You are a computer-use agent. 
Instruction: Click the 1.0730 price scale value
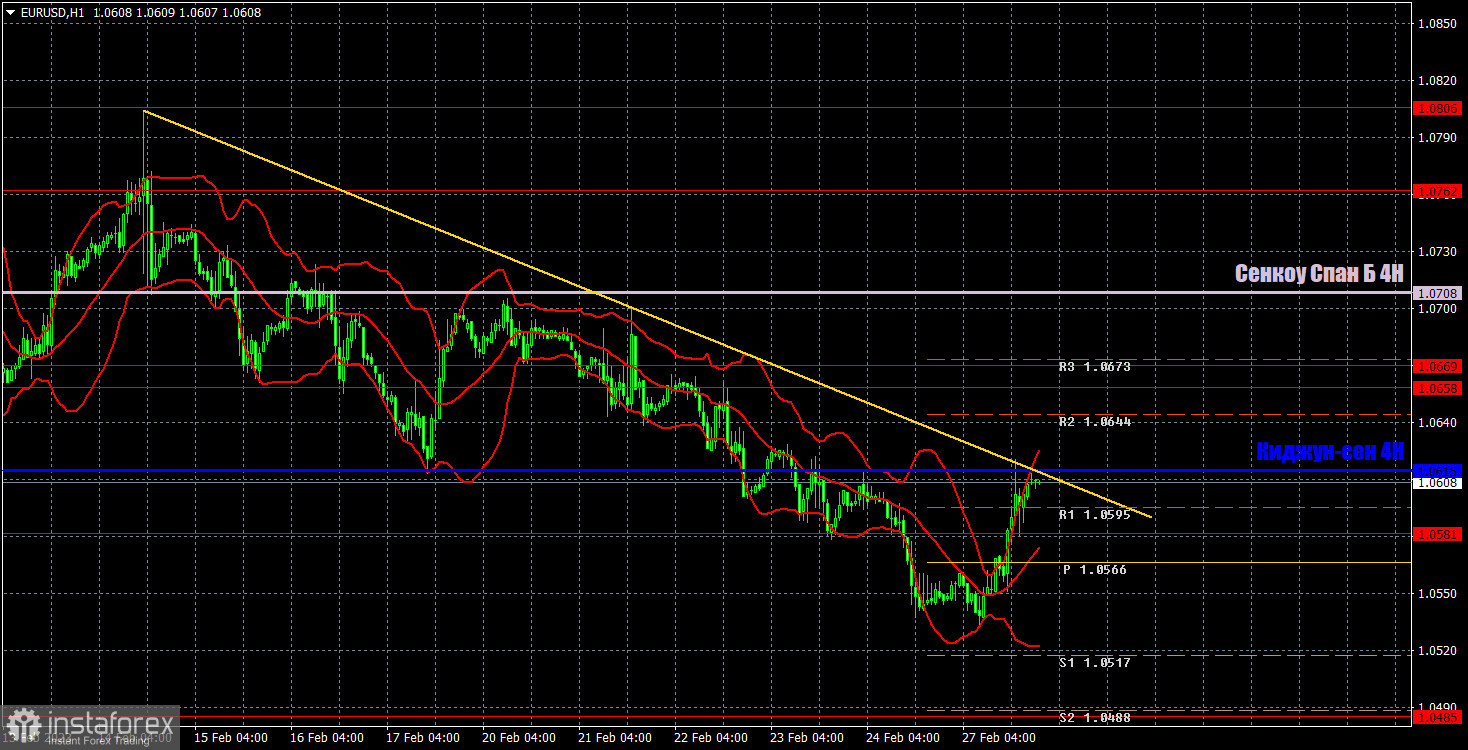click(x=1438, y=251)
